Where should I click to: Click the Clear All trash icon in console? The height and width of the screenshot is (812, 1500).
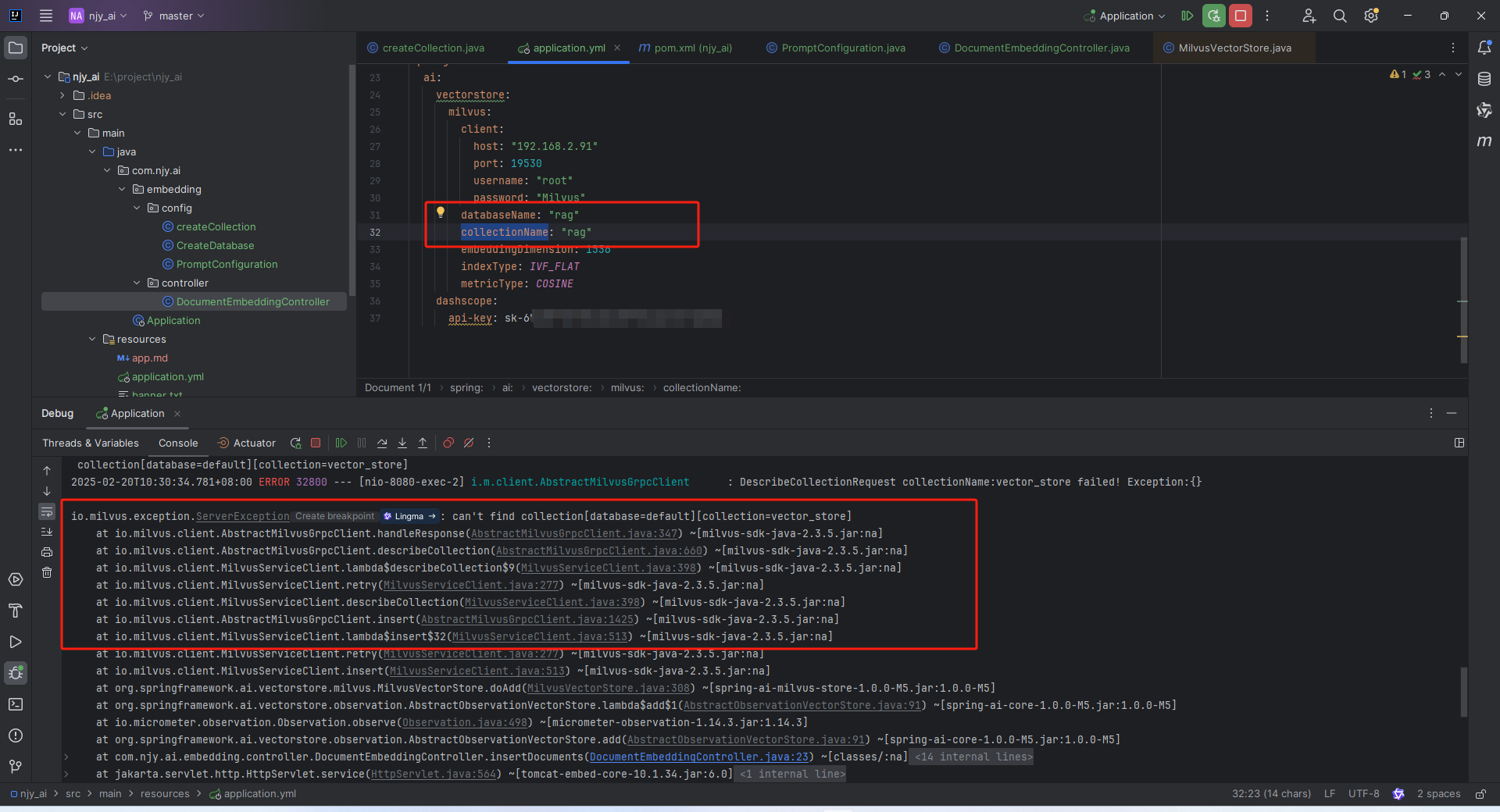pyautogui.click(x=47, y=572)
